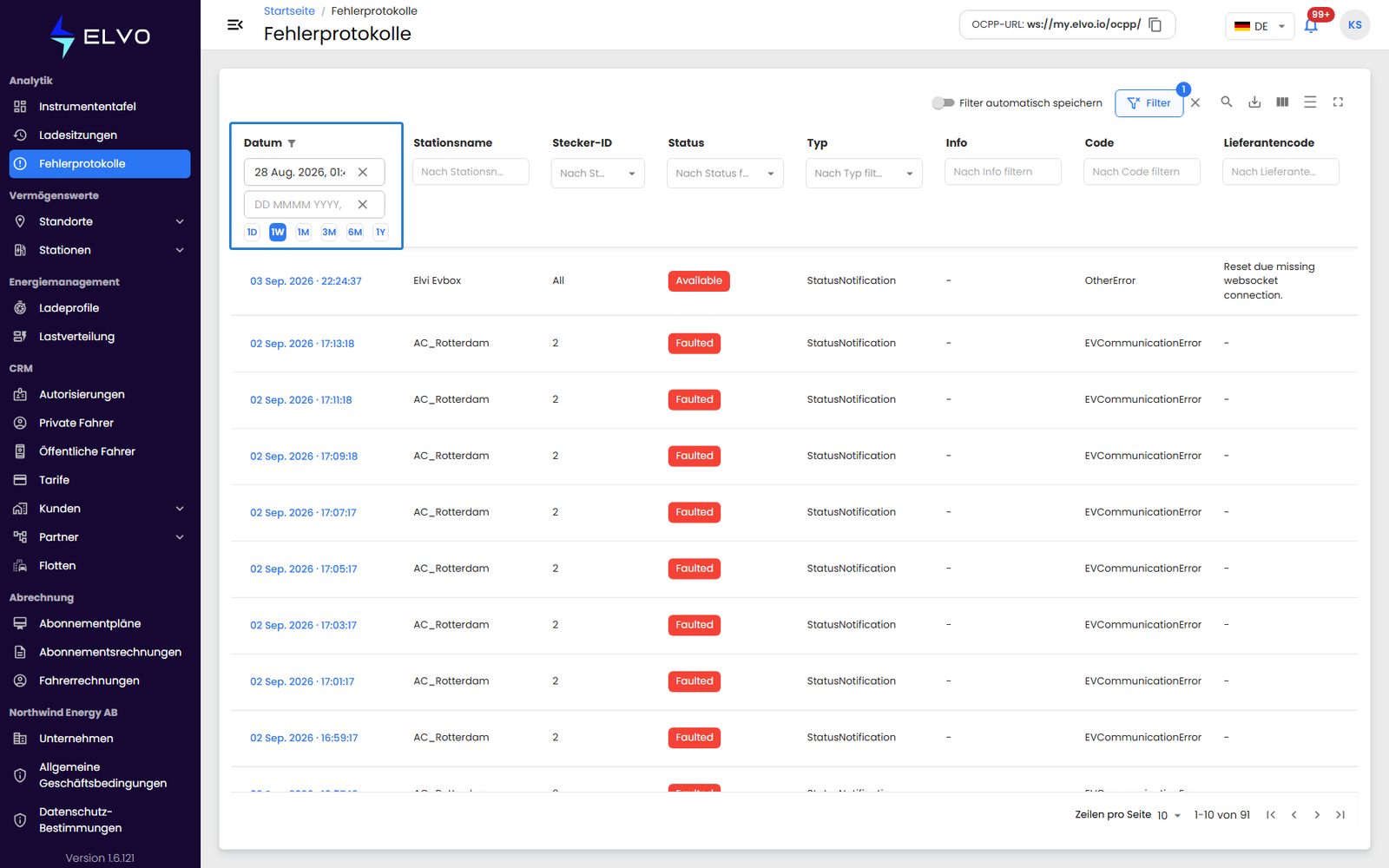The width and height of the screenshot is (1389, 868).
Task: Select the 1M date range chip
Action: [303, 232]
